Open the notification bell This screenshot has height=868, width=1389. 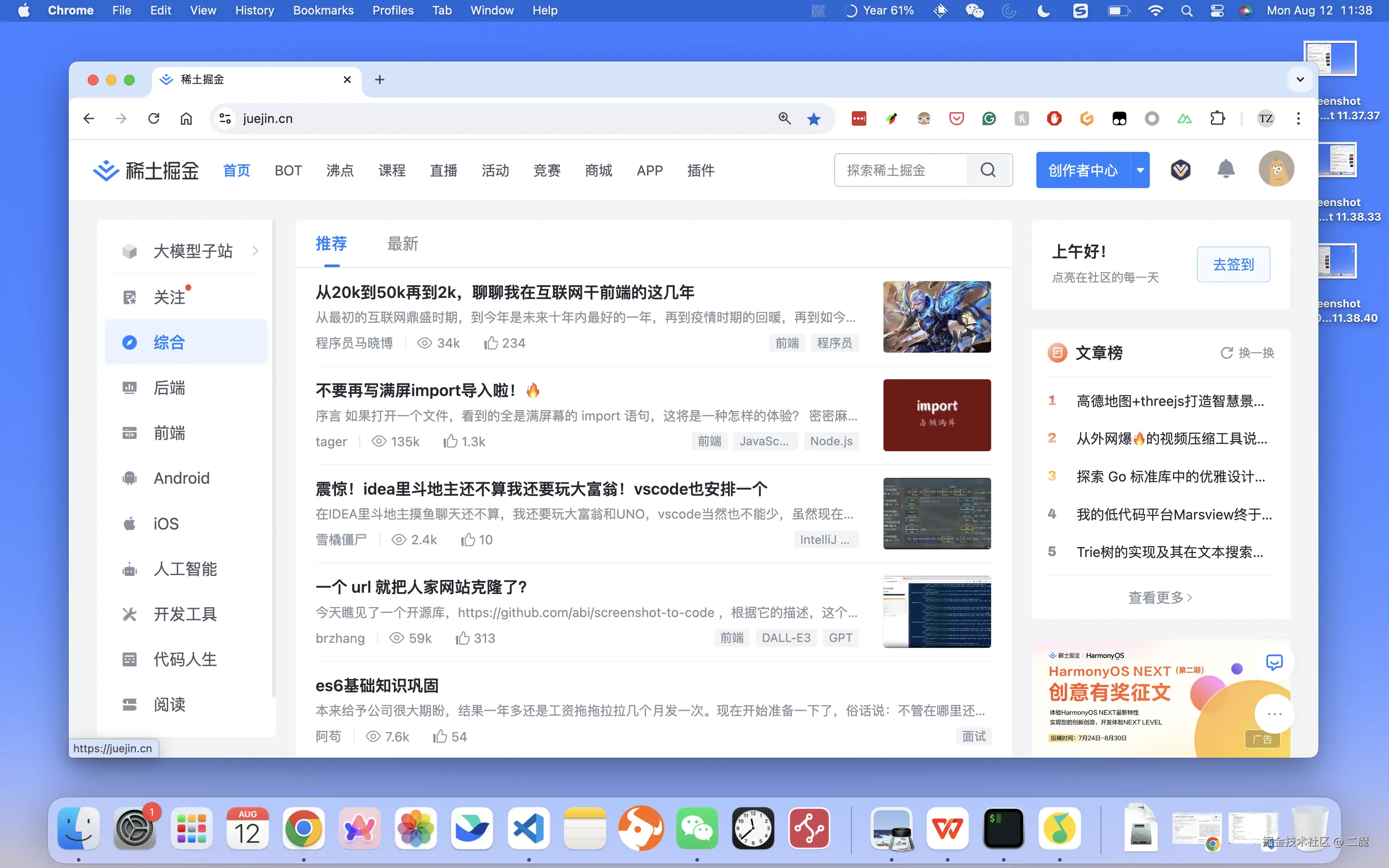[x=1225, y=170]
